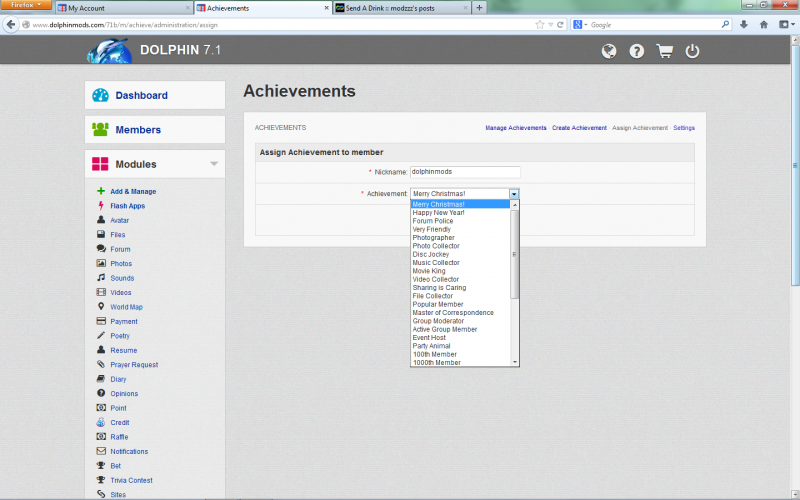
Task: Open the Achievement dropdown arrow
Action: (514, 194)
